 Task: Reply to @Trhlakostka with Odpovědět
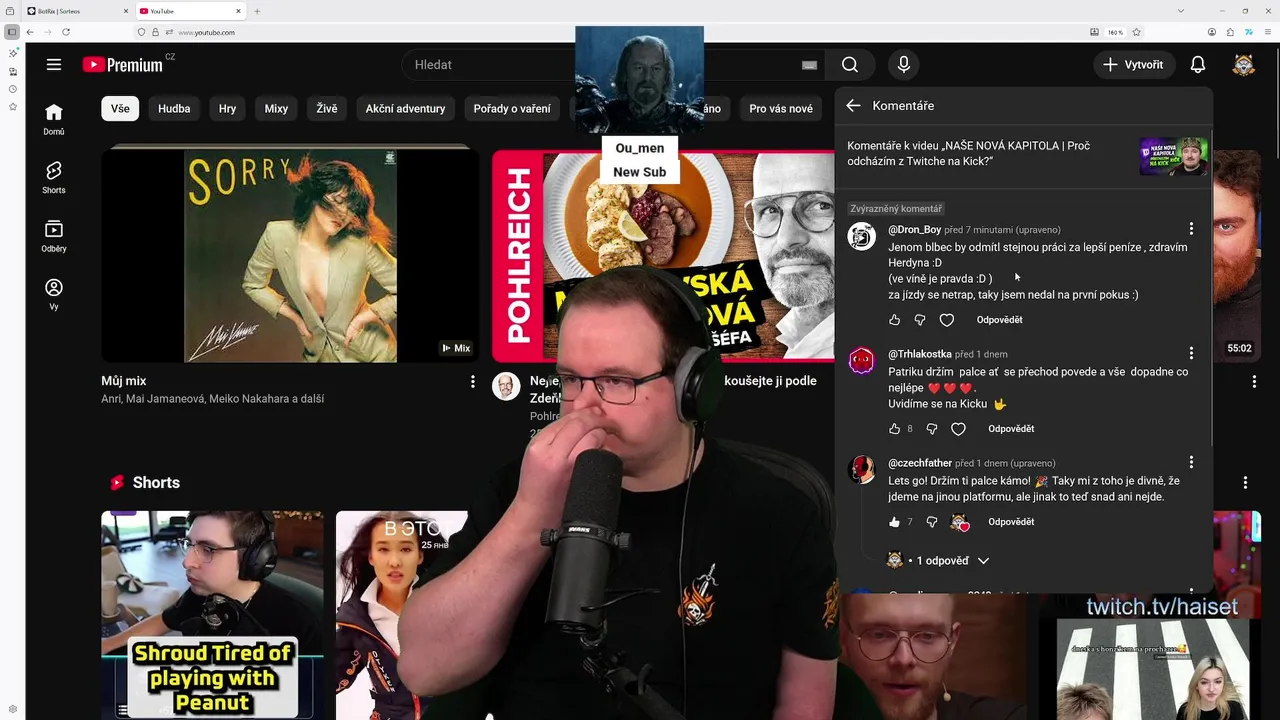1011,429
